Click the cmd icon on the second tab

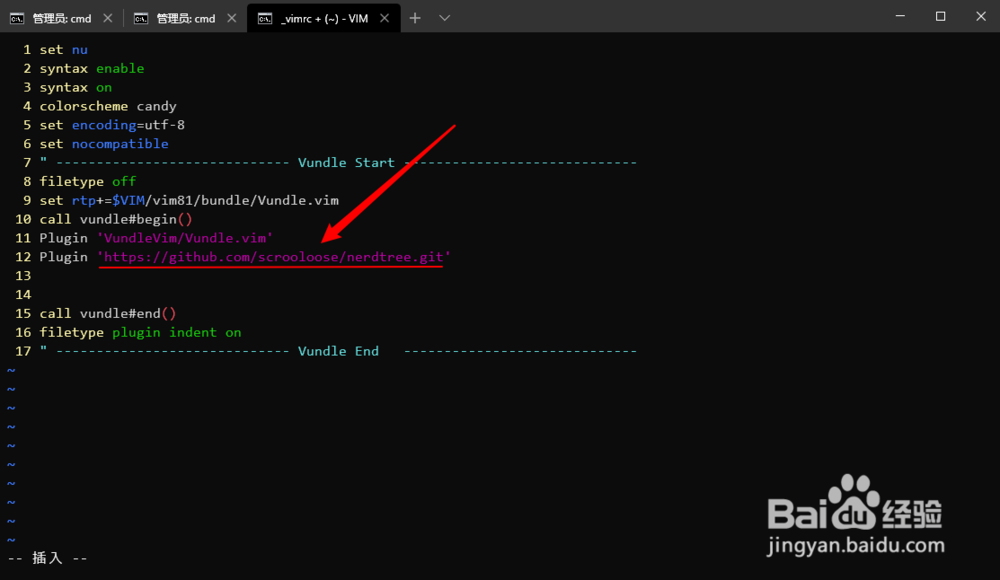141,17
